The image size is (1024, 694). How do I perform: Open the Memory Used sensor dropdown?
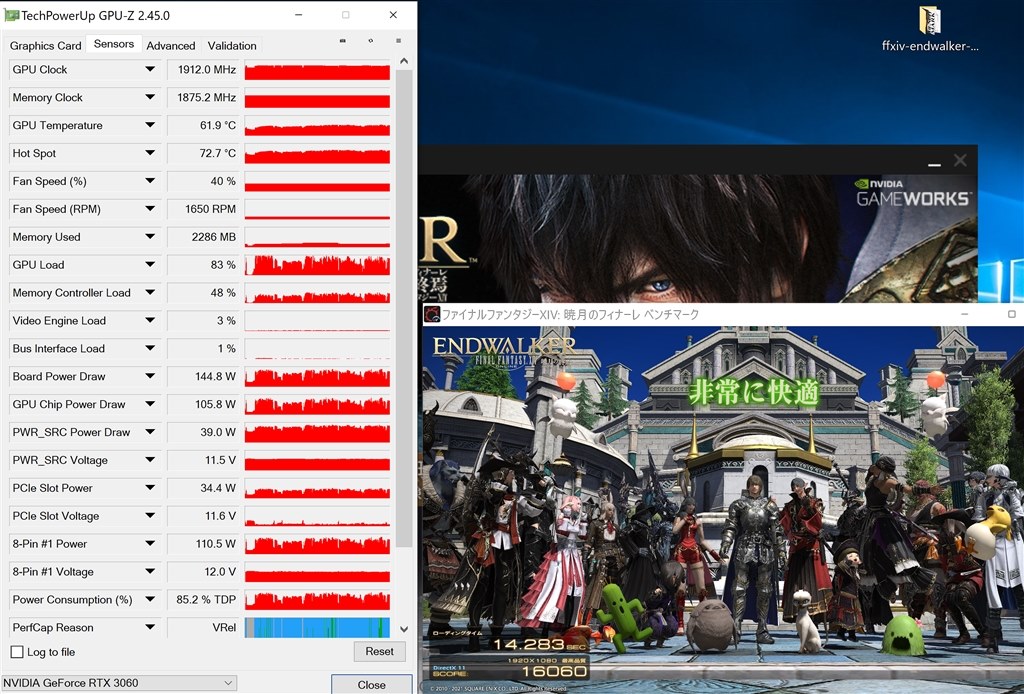150,237
